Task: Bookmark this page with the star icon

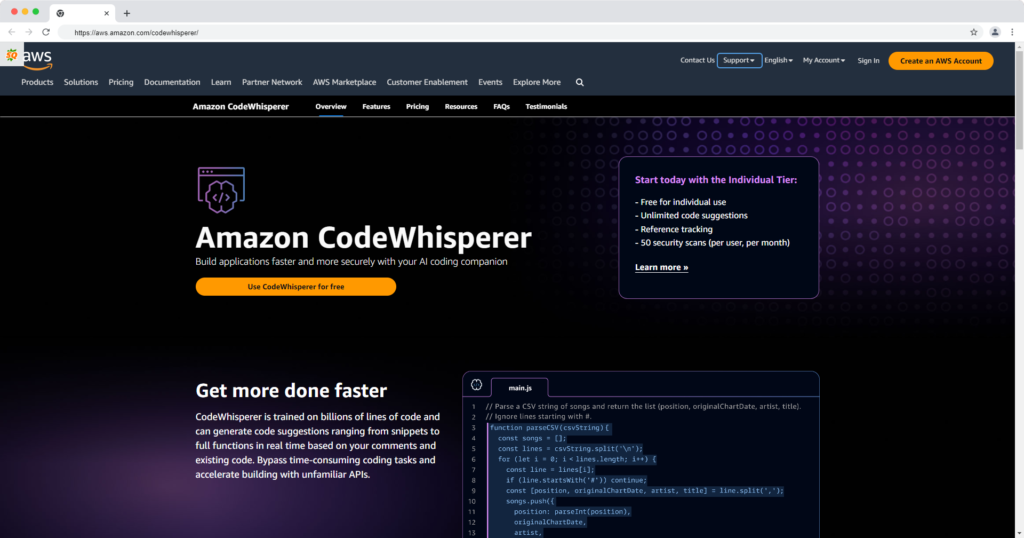Action: click(x=974, y=32)
